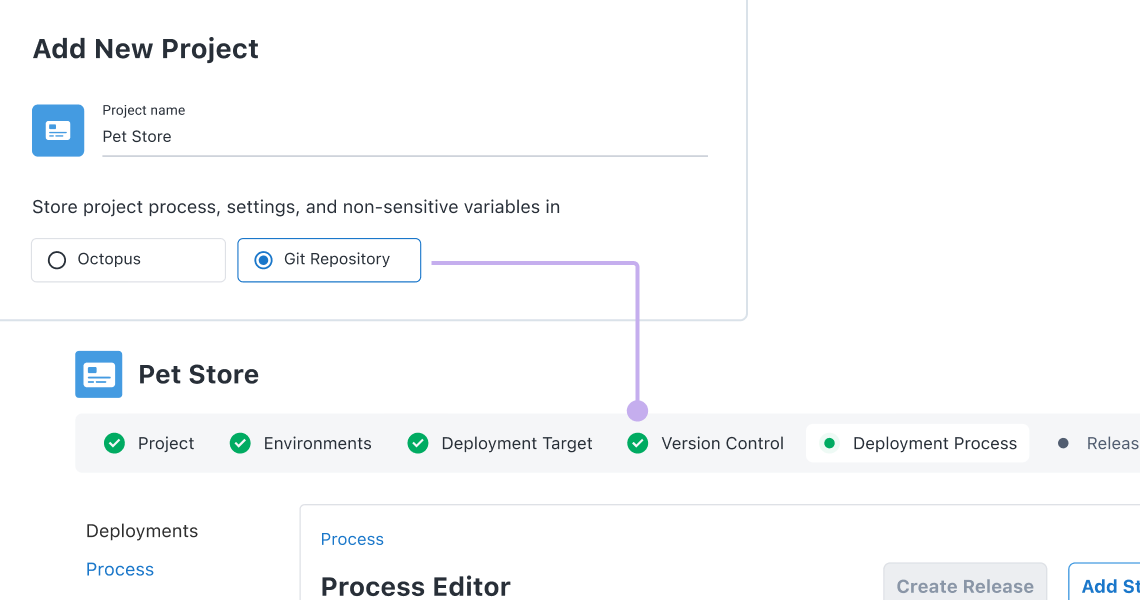Image resolution: width=1140 pixels, height=600 pixels.
Task: Click the project icon beside Project name
Action: (58, 130)
